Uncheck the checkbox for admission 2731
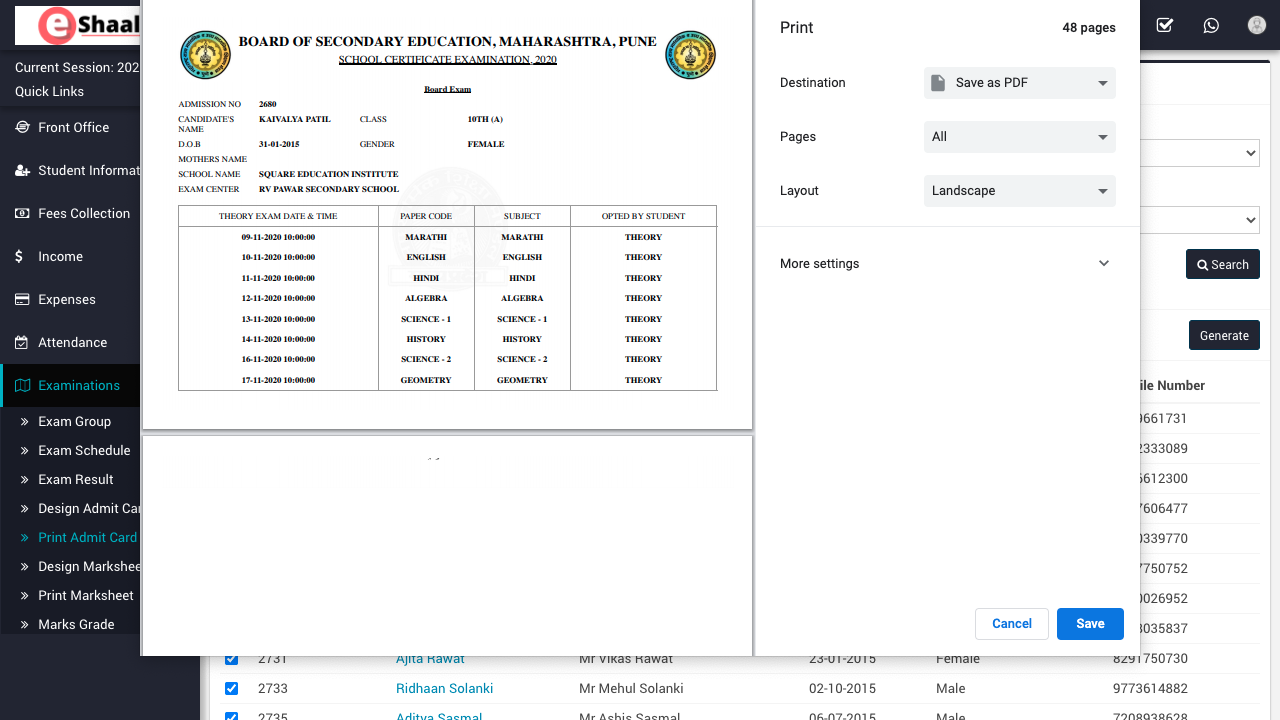 point(232,659)
